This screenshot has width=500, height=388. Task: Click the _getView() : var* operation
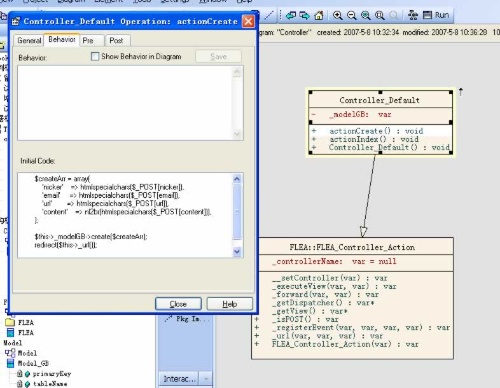[x=310, y=311]
